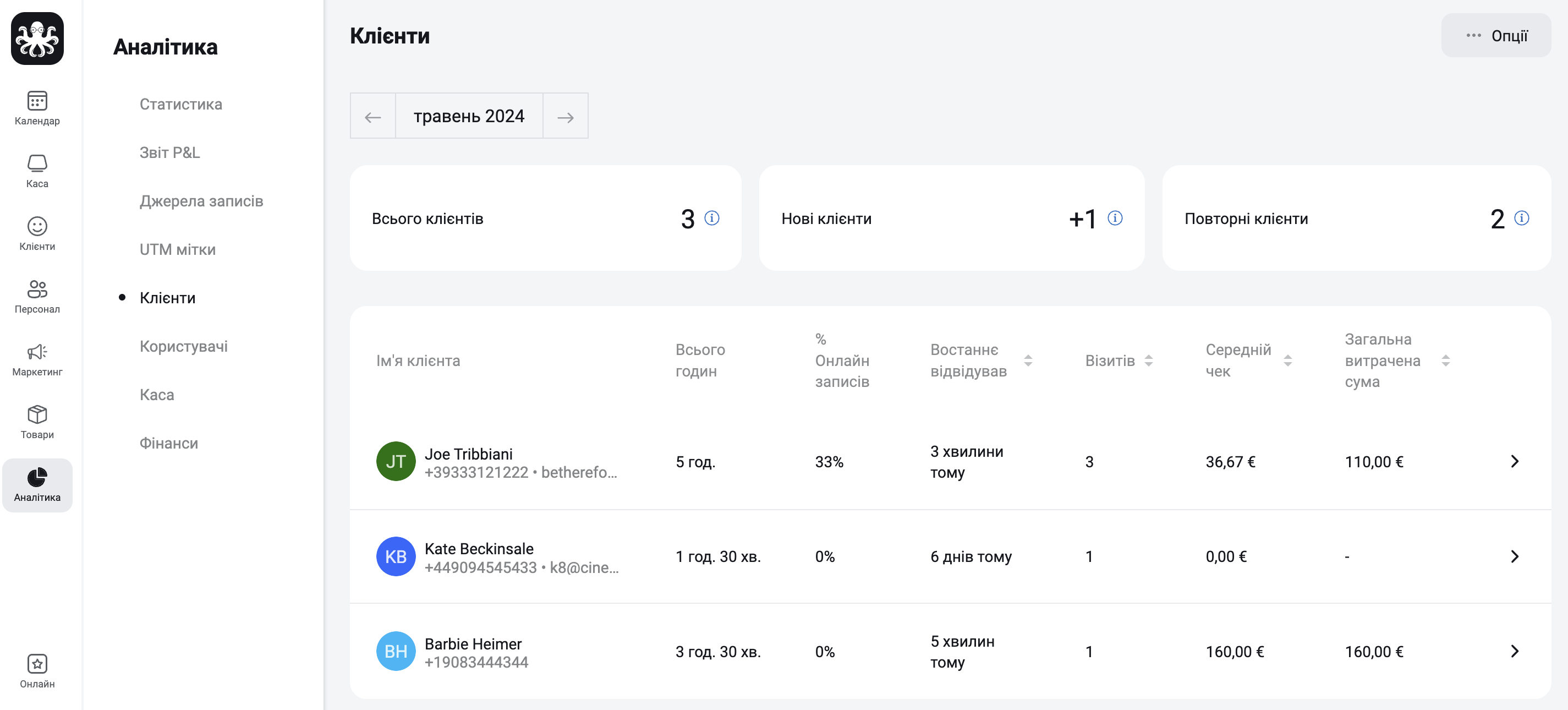This screenshot has height=710, width=1568.
Task: Click Barbie's phone +19083444344
Action: tap(476, 662)
